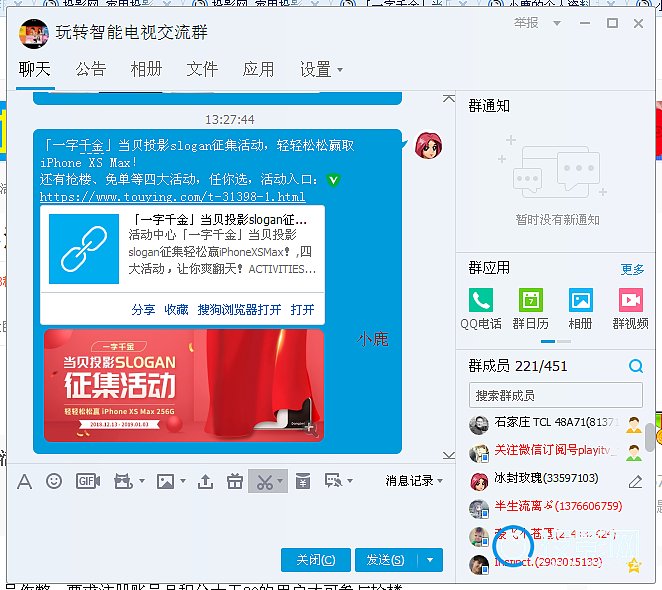Click the chat bubble pencil icon

click(x=333, y=481)
